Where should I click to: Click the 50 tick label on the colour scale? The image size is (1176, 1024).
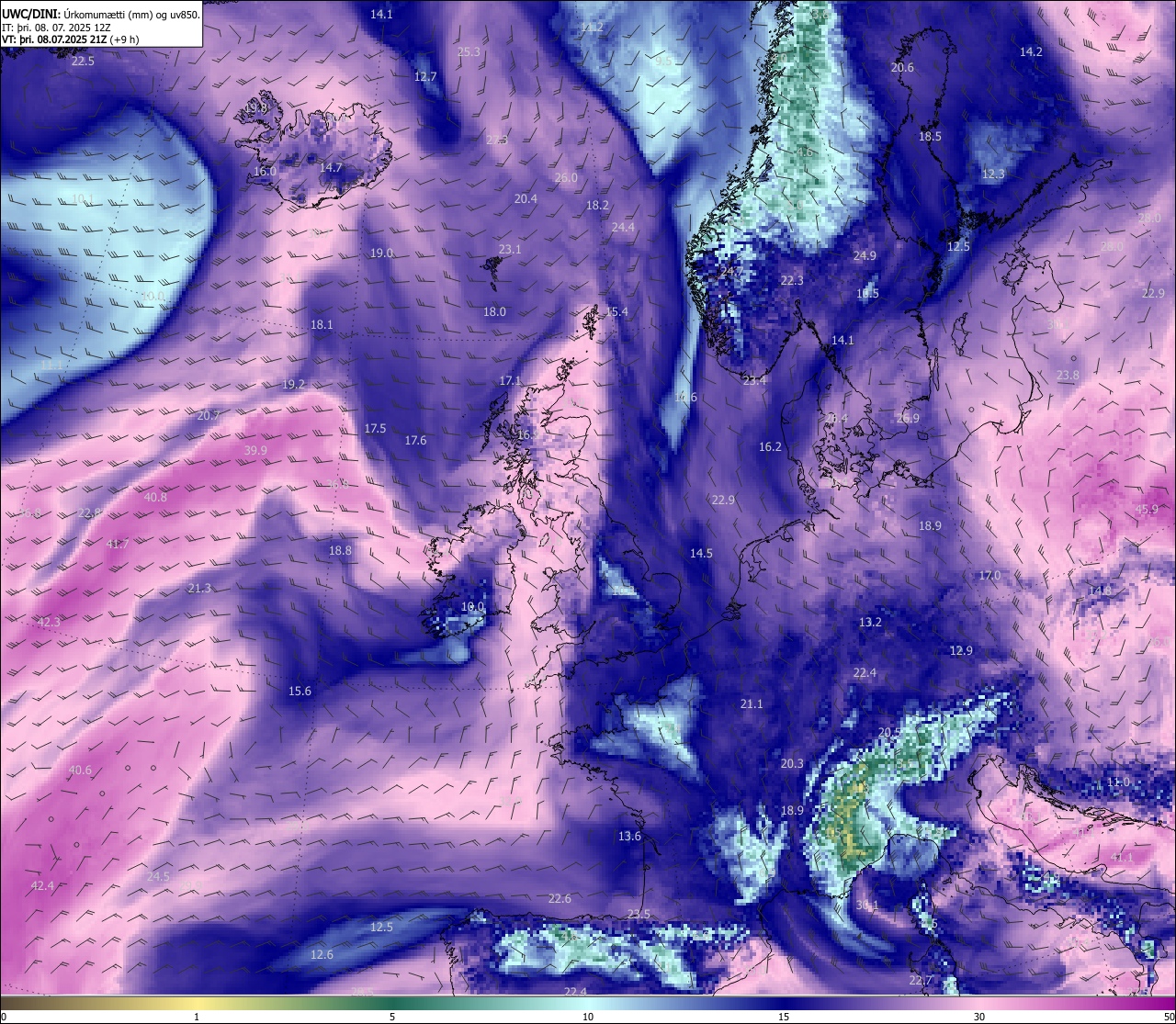(1169, 1017)
